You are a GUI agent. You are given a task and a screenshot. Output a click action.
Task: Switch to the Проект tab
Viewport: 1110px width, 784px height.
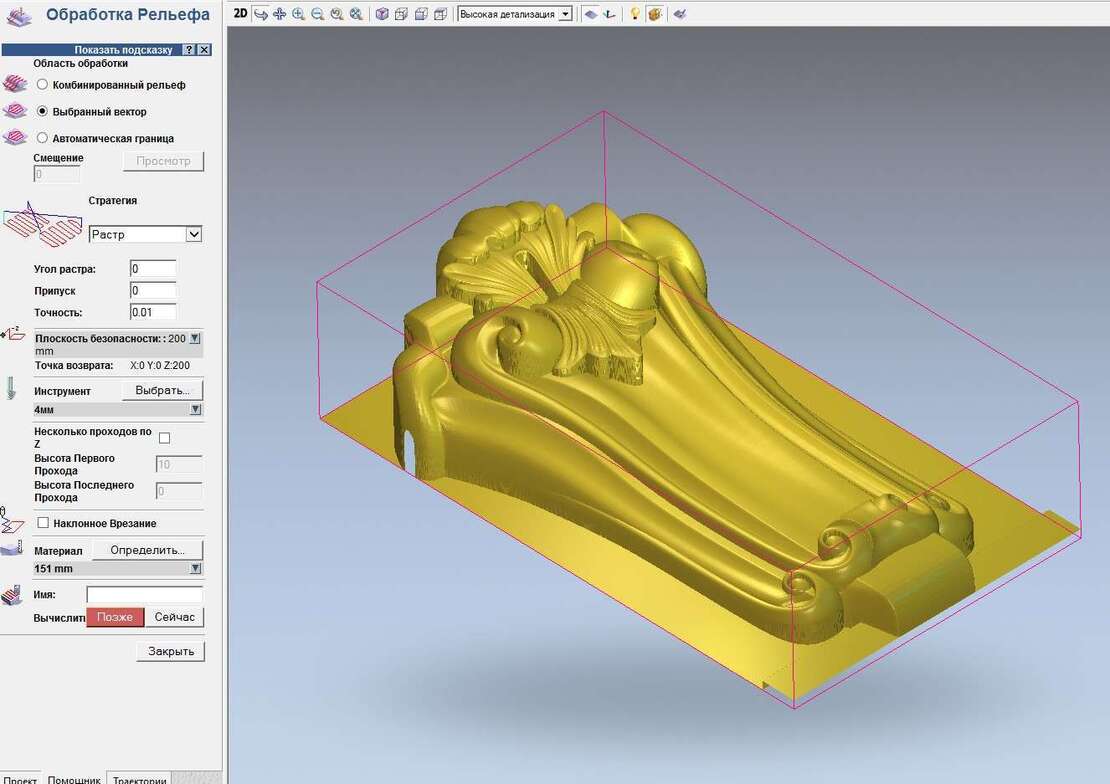(x=19, y=779)
